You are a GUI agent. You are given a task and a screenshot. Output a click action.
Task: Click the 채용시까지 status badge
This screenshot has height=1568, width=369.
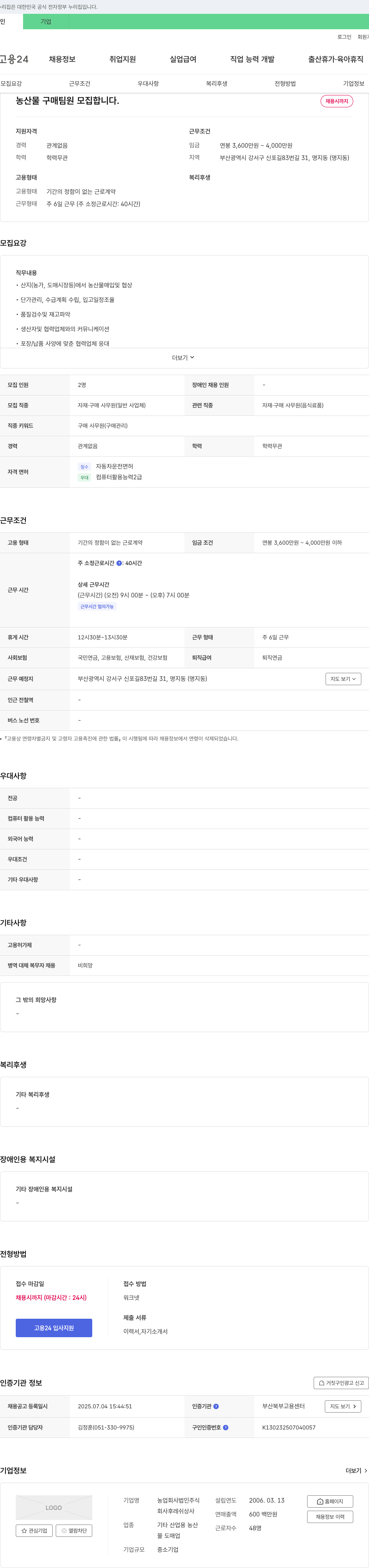click(x=337, y=101)
